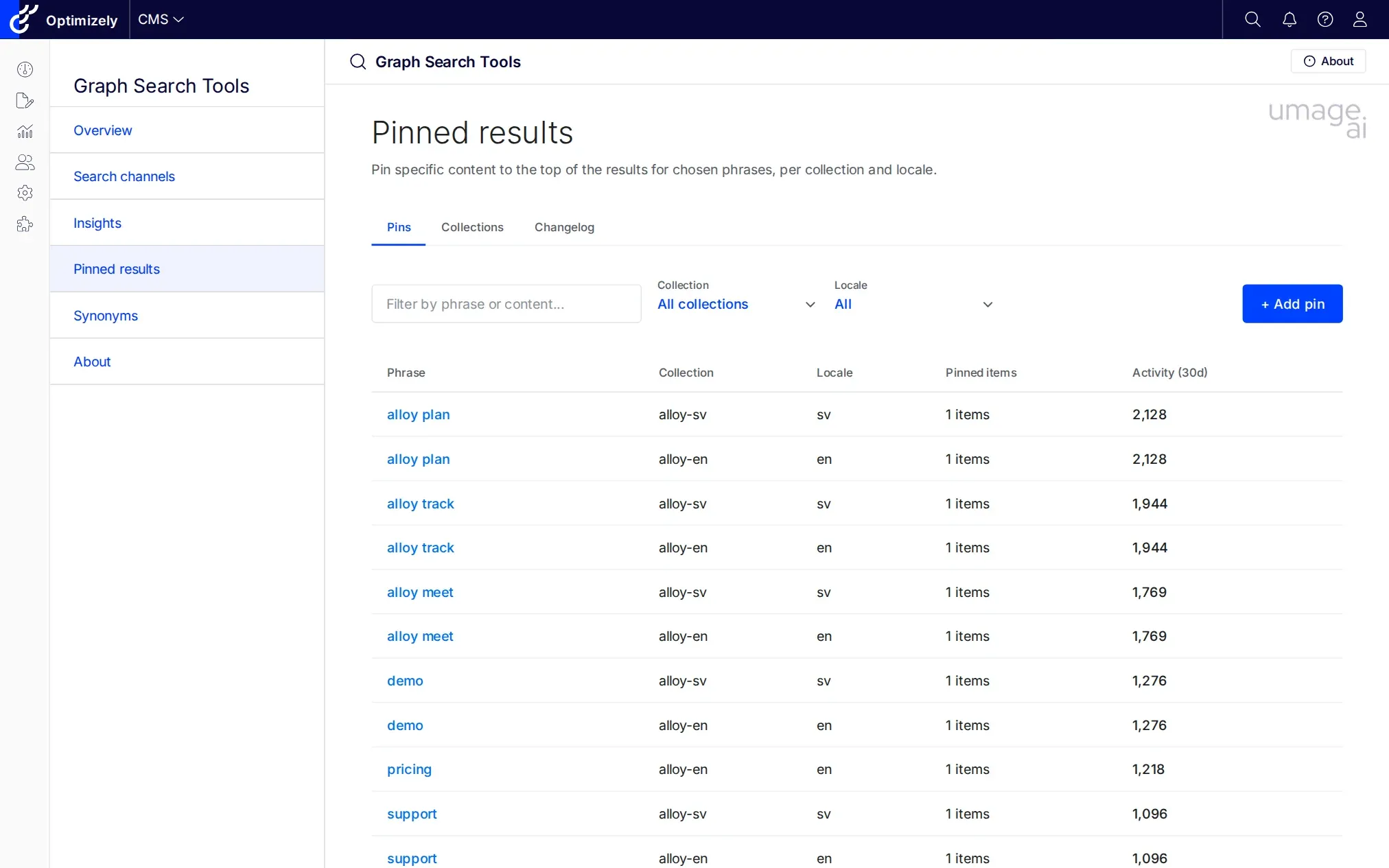Viewport: 1389px width, 868px height.
Task: Open the add-ons puzzle icon
Action: coord(25,224)
